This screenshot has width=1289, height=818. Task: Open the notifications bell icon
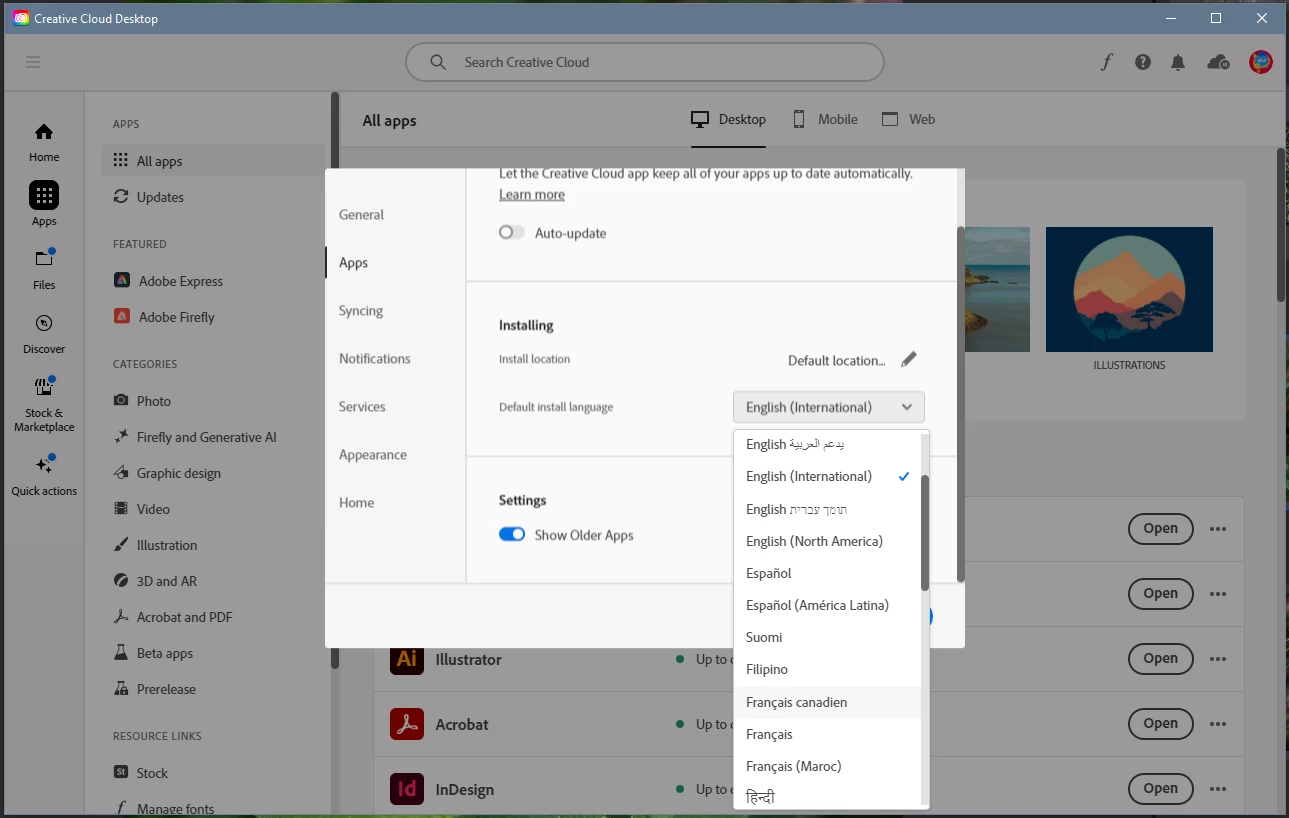tap(1179, 62)
